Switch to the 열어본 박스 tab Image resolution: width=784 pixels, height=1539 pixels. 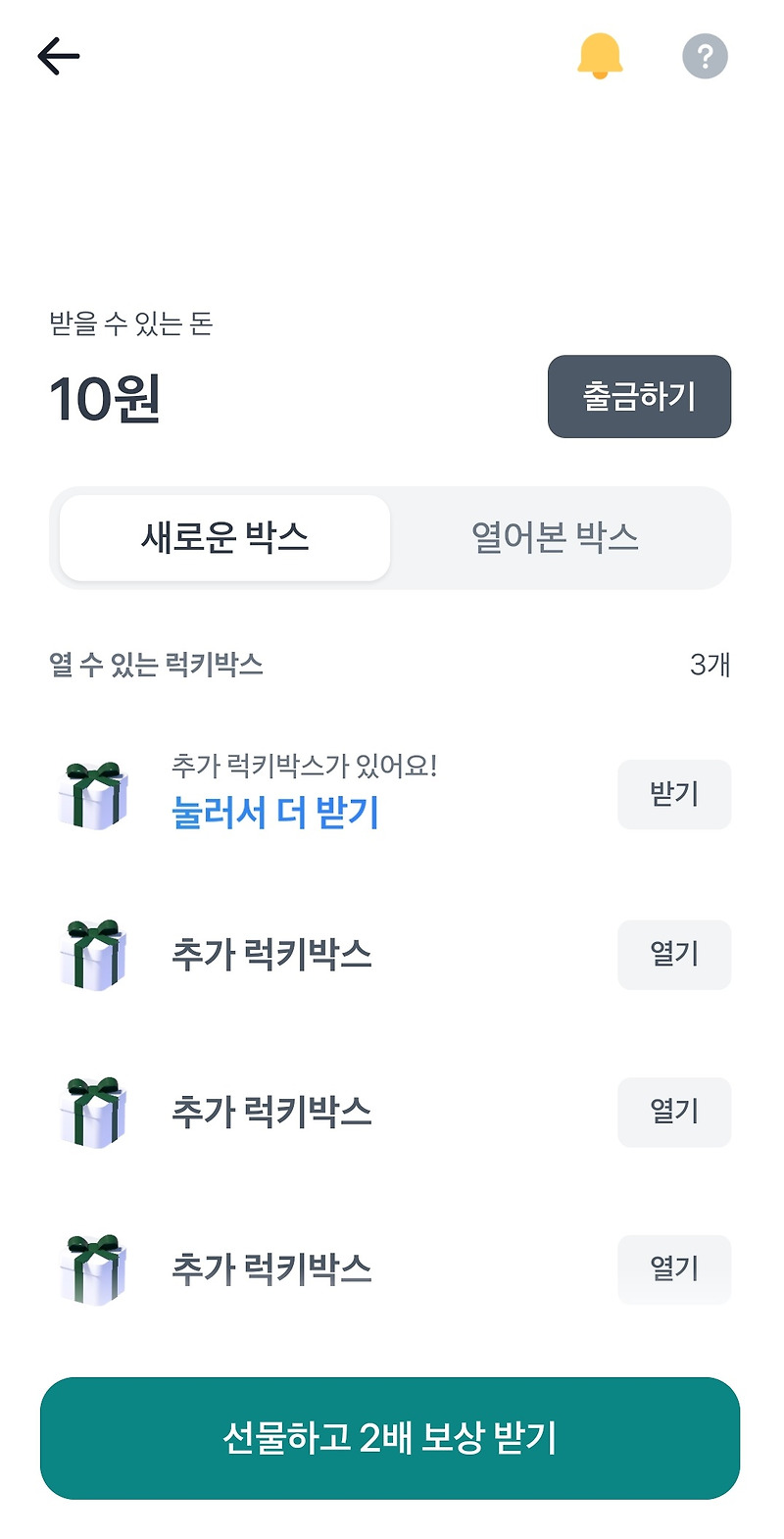pyautogui.click(x=555, y=538)
